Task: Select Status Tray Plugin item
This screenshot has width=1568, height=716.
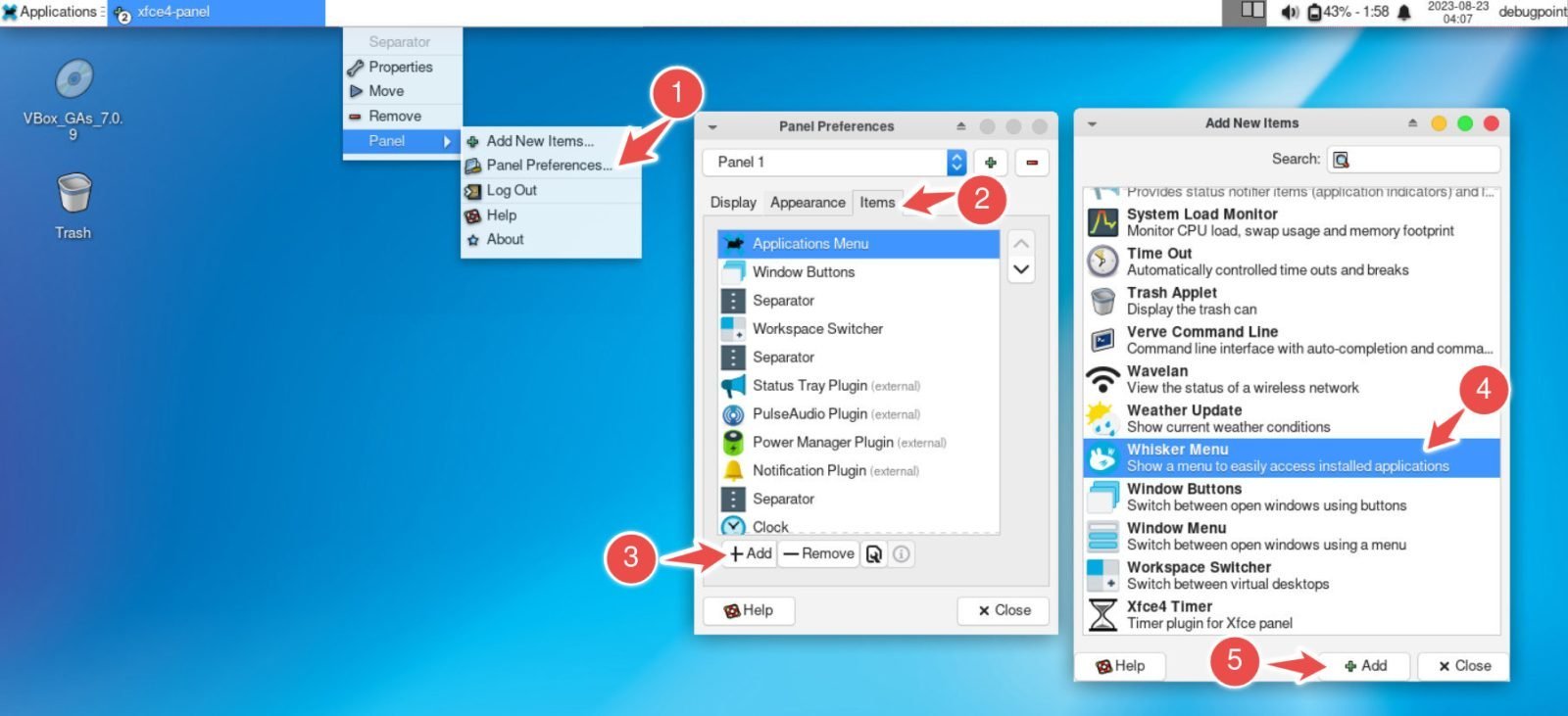Action: click(858, 386)
